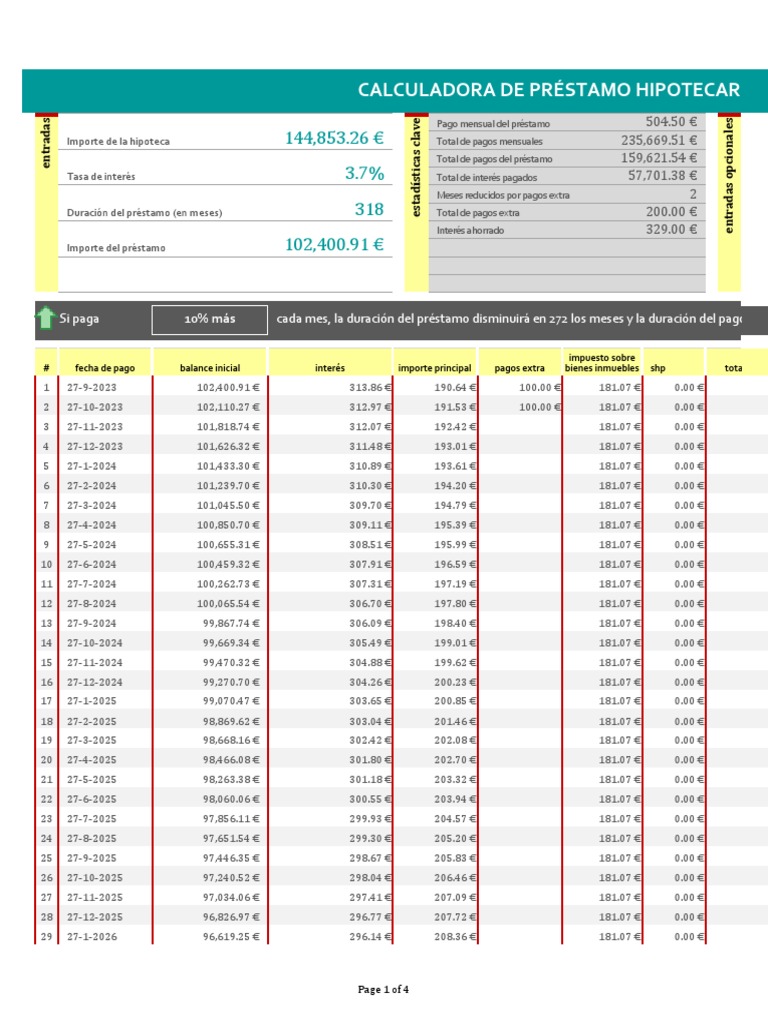Select 'Total de pagos del préstamo' value 159,621.54 €

point(658,157)
